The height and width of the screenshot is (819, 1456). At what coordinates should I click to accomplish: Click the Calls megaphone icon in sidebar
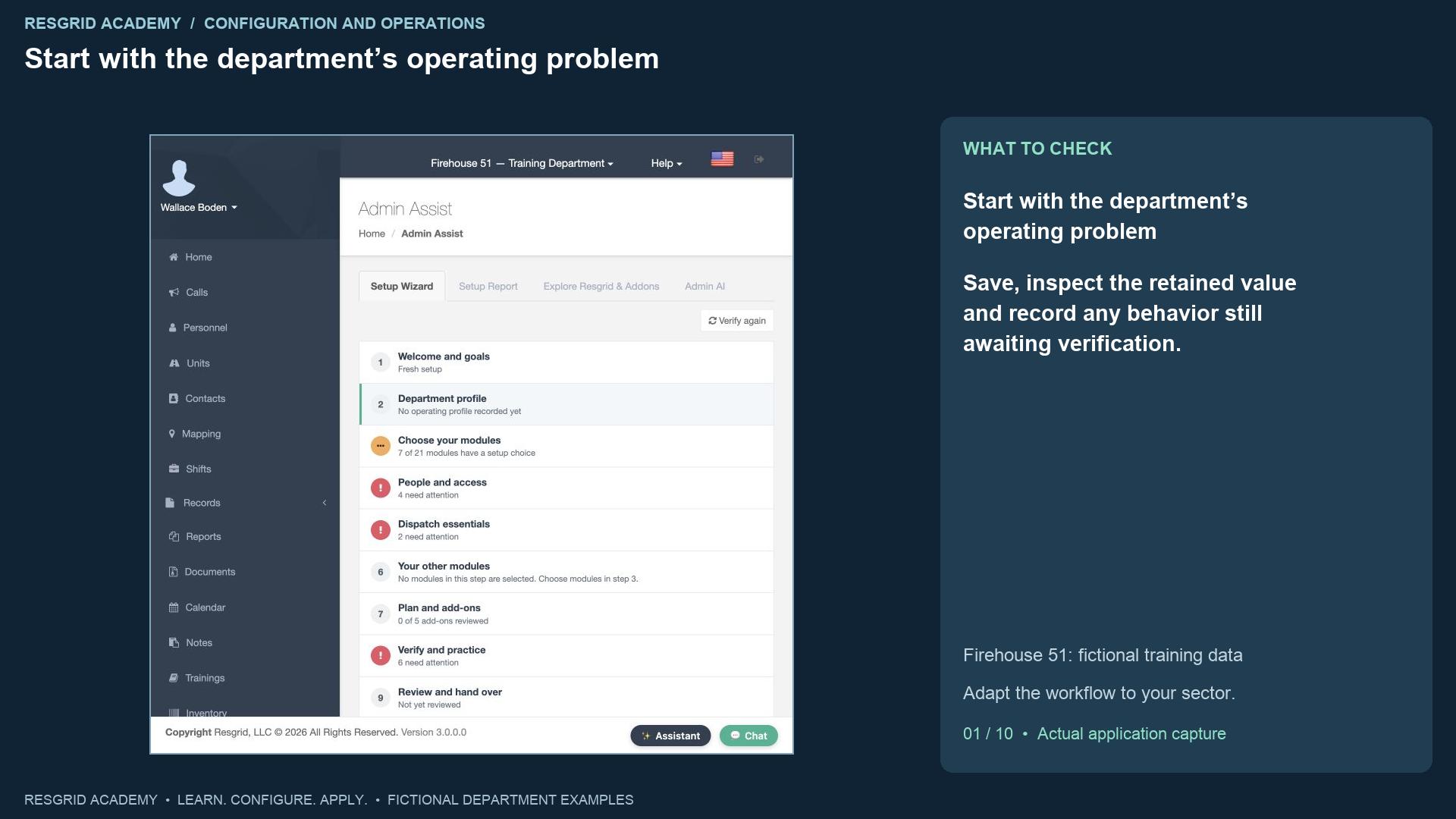pyautogui.click(x=174, y=292)
